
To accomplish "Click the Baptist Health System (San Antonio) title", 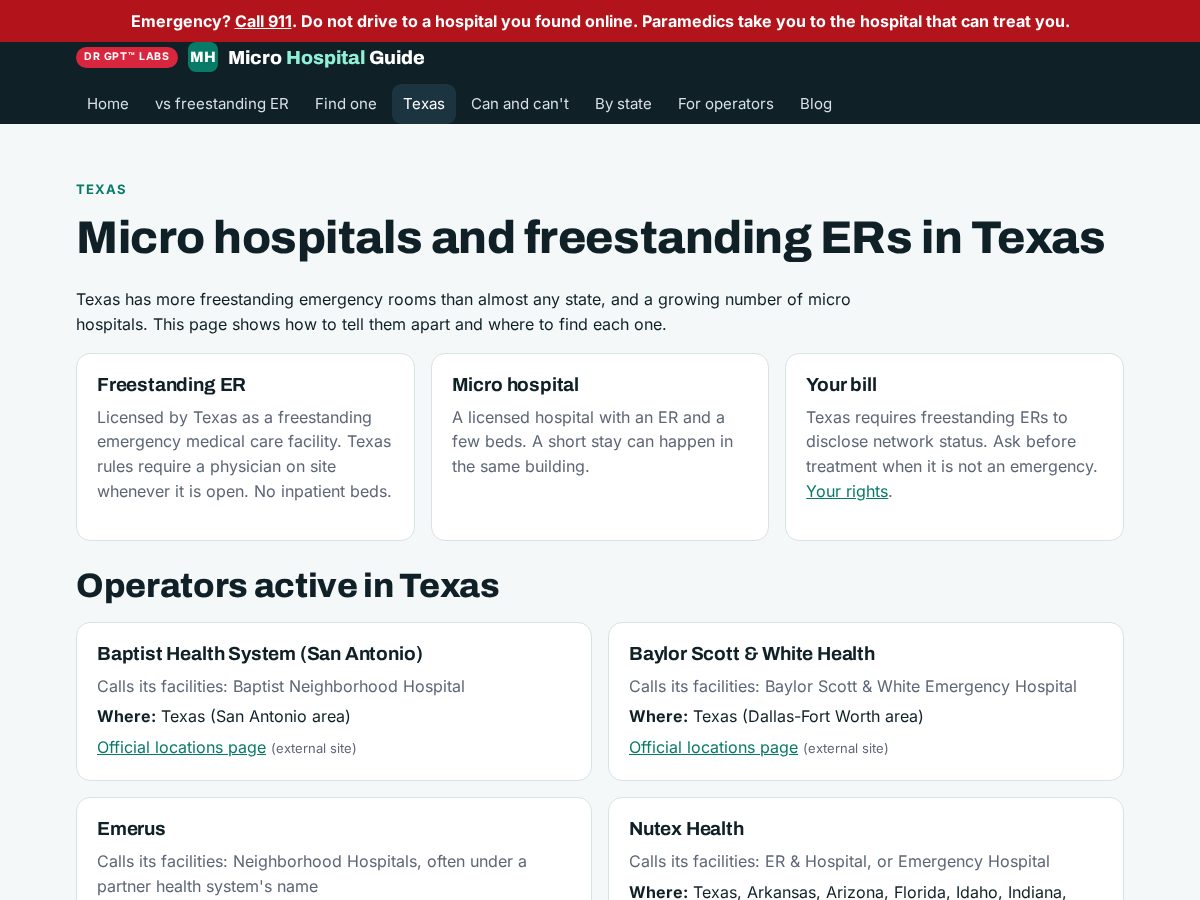I will pyautogui.click(x=260, y=653).
